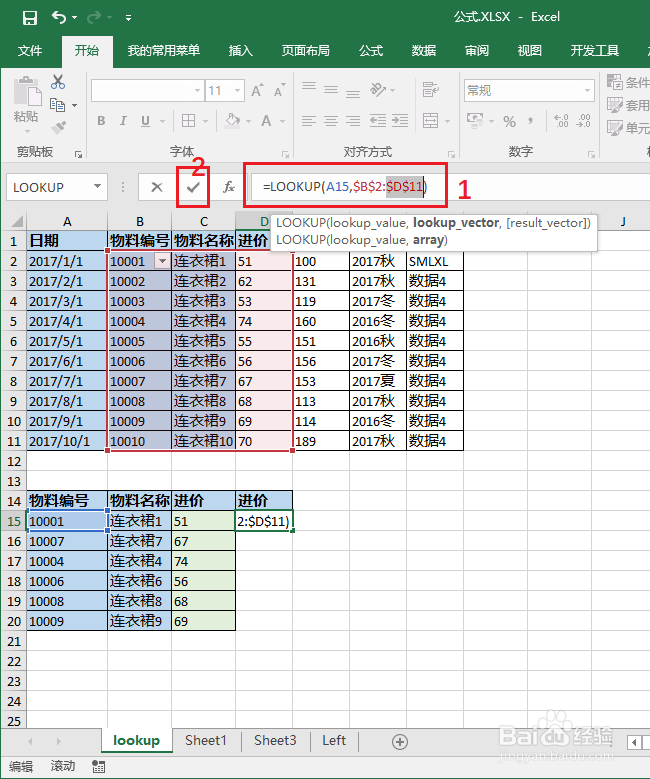Image resolution: width=650 pixels, height=779 pixels.
Task: Click the Copy icon
Action: pos(58,105)
